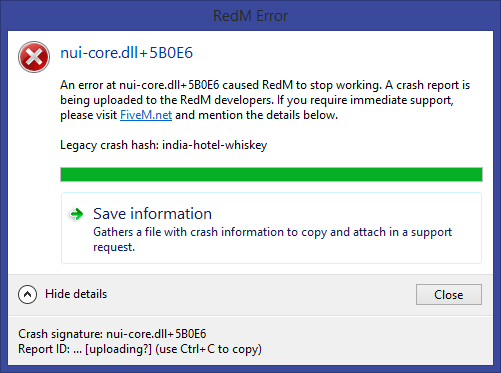Open the FiveM.net link
The image size is (501, 373).
coord(146,115)
